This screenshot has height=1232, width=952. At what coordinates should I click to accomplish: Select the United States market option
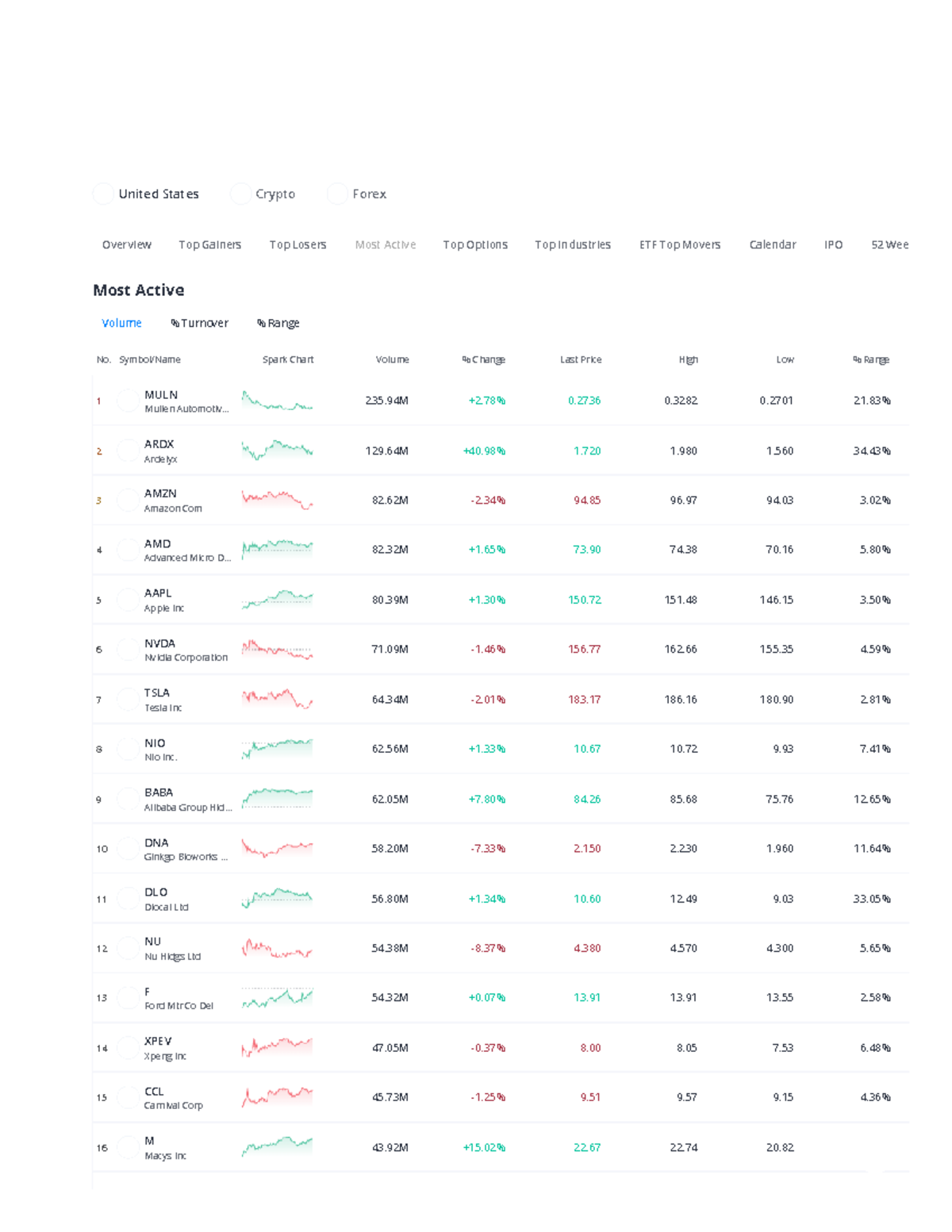point(103,194)
